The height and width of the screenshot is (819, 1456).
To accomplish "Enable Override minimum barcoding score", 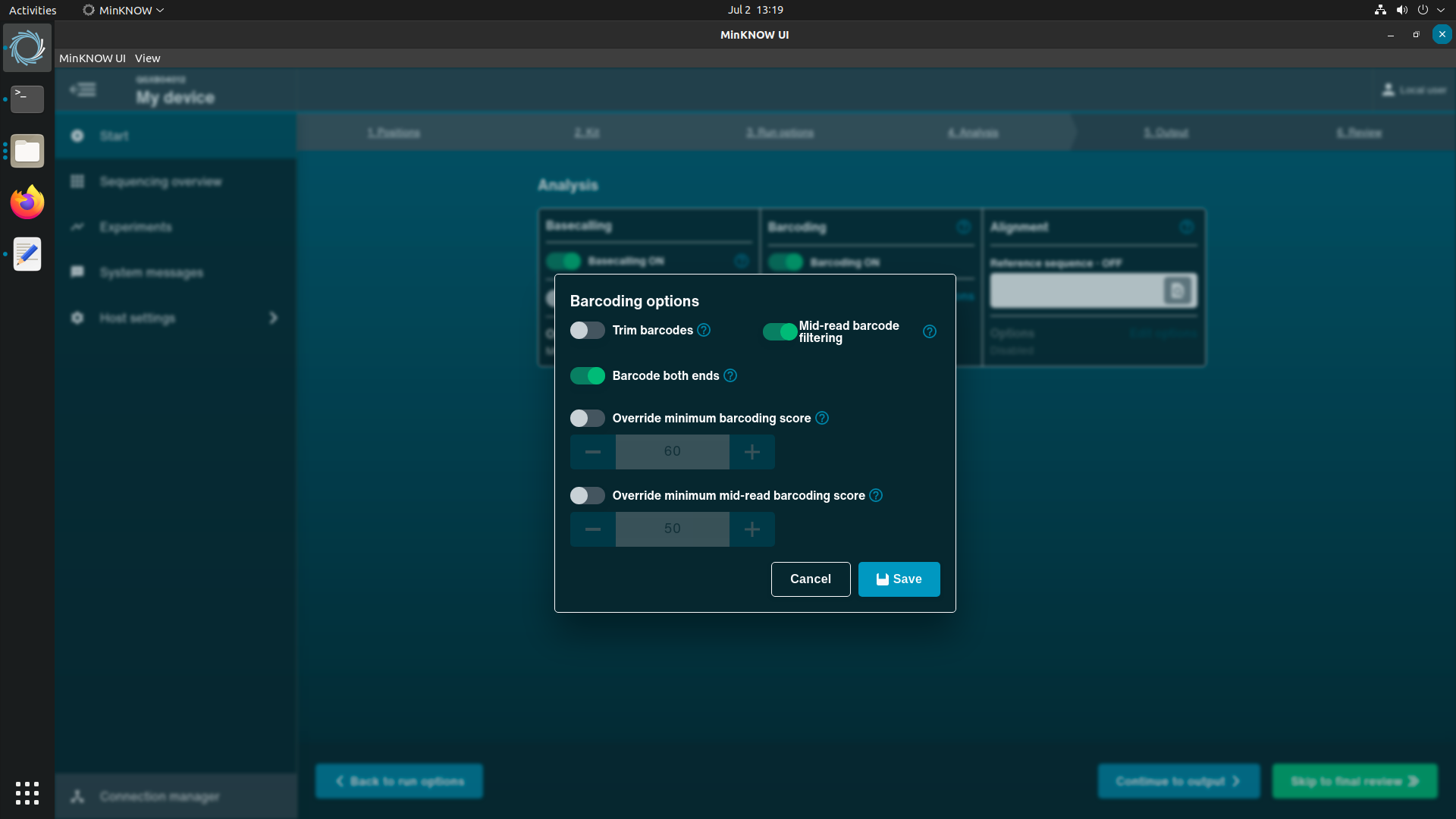I will [587, 419].
